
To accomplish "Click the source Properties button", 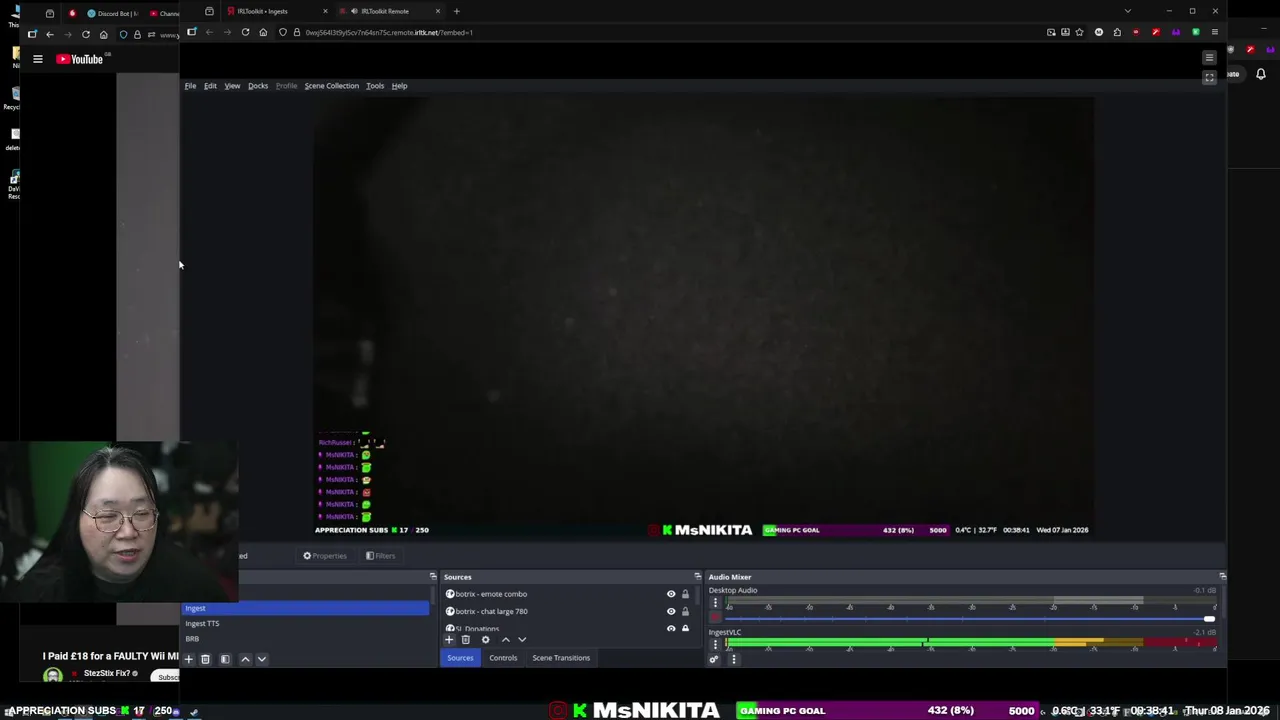I will pos(325,556).
